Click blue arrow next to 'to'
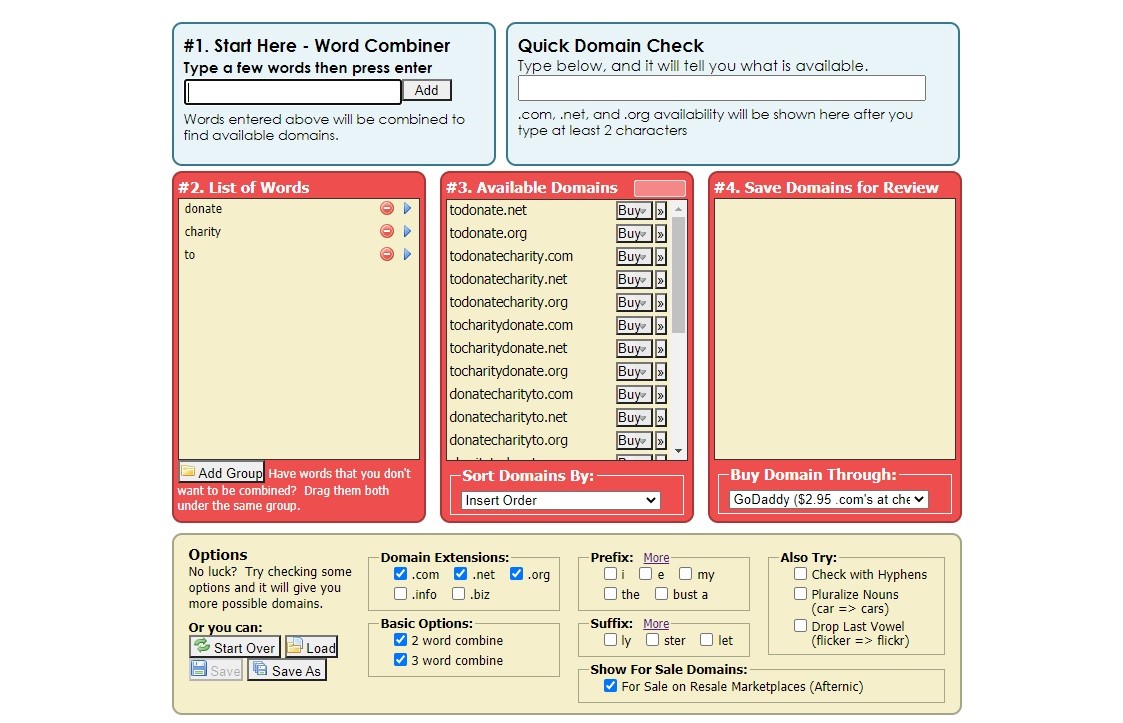The width and height of the screenshot is (1123, 723). pyautogui.click(x=408, y=254)
